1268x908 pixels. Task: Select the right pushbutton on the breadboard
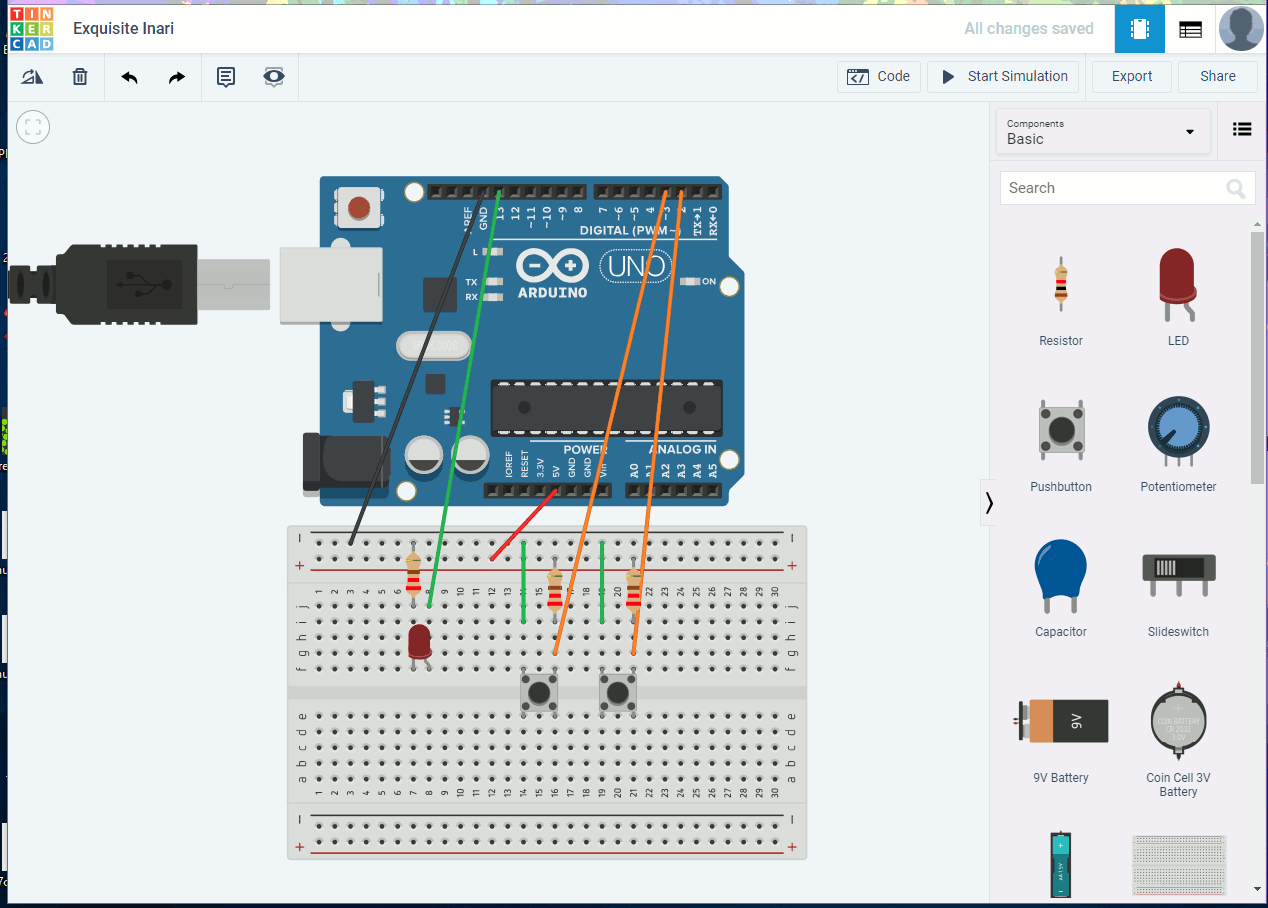[618, 693]
